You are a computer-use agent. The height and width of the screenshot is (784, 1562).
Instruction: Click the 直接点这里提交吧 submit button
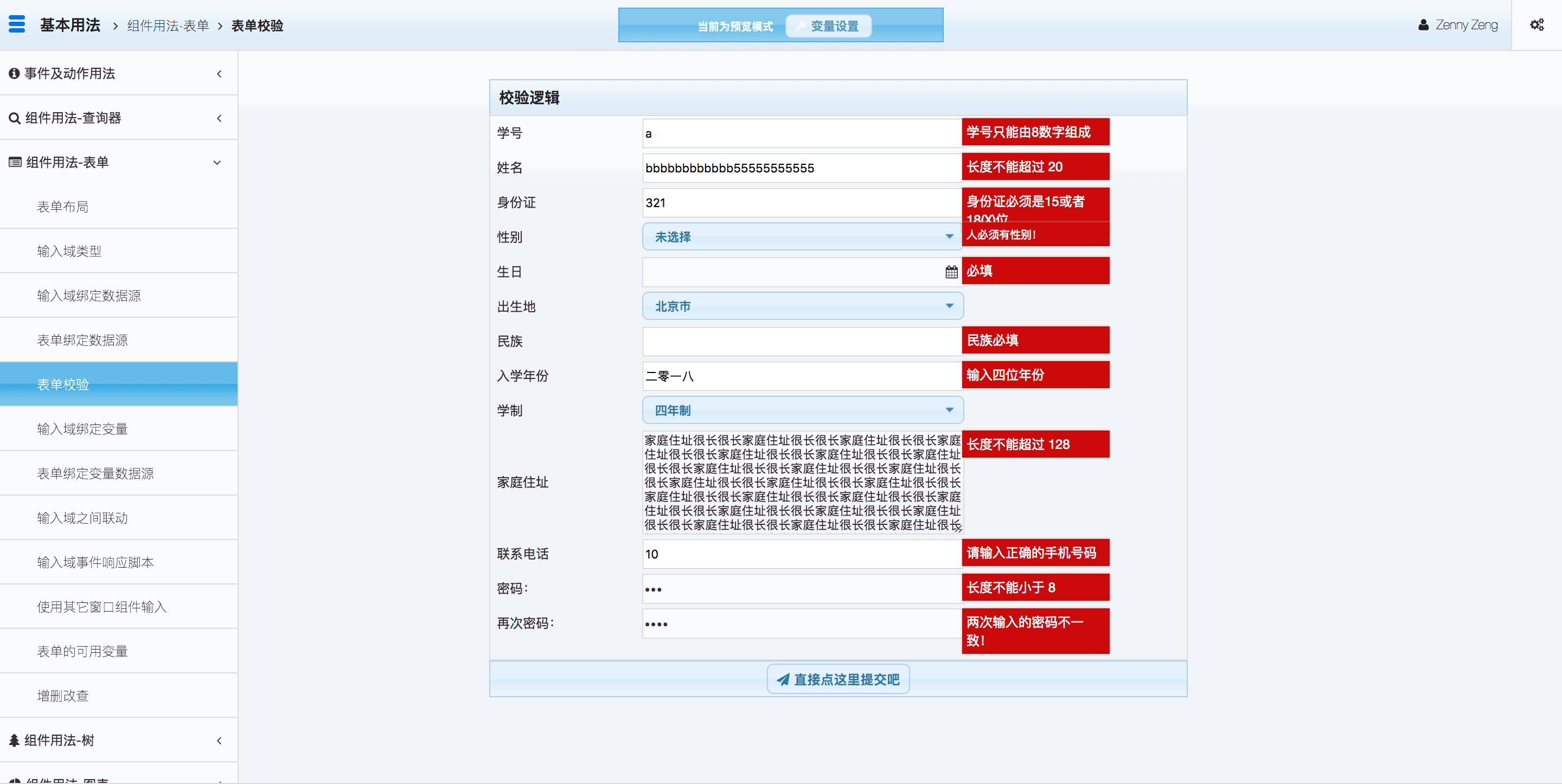[838, 679]
